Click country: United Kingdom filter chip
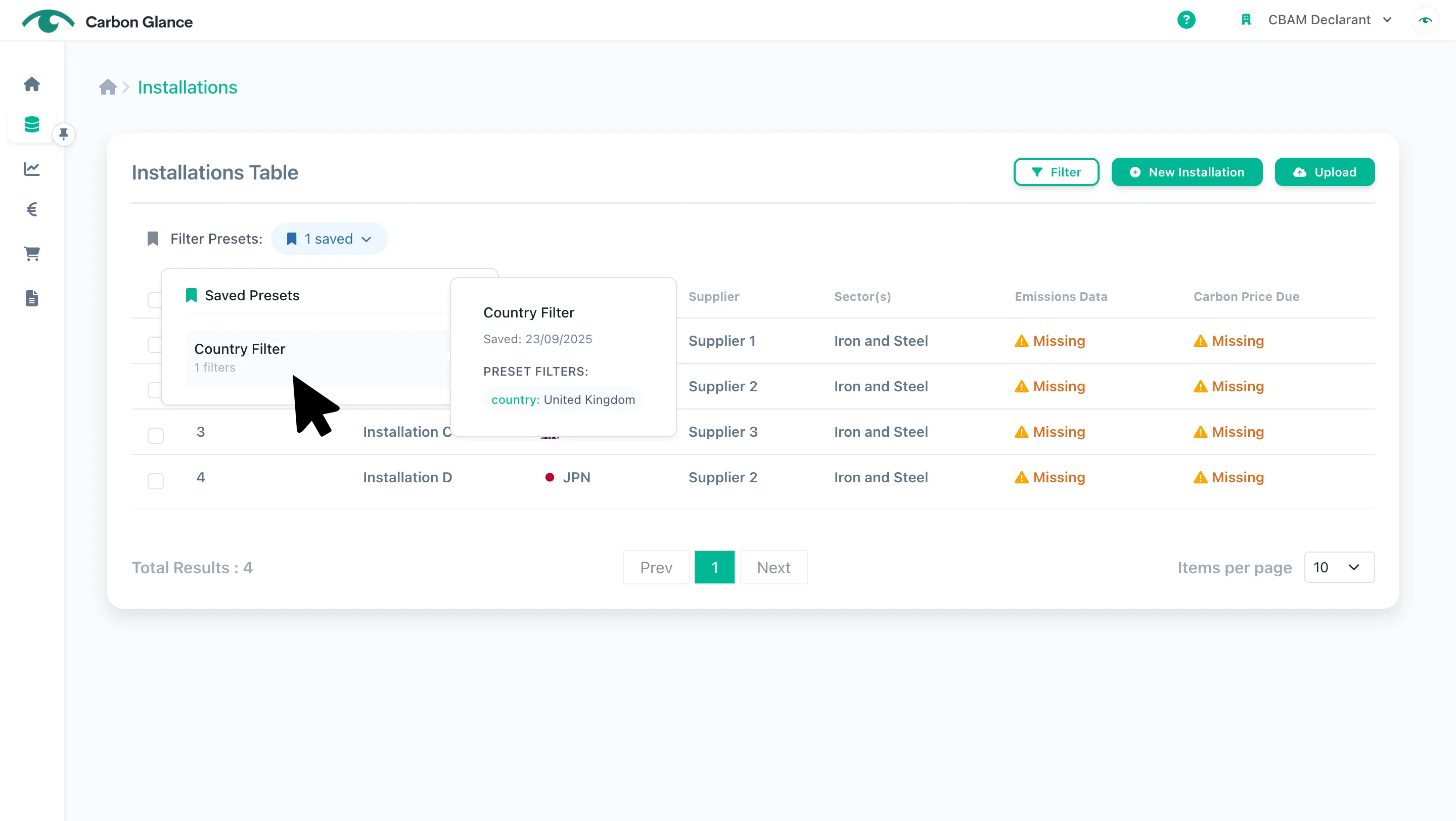Image resolution: width=1456 pixels, height=821 pixels. (562, 399)
